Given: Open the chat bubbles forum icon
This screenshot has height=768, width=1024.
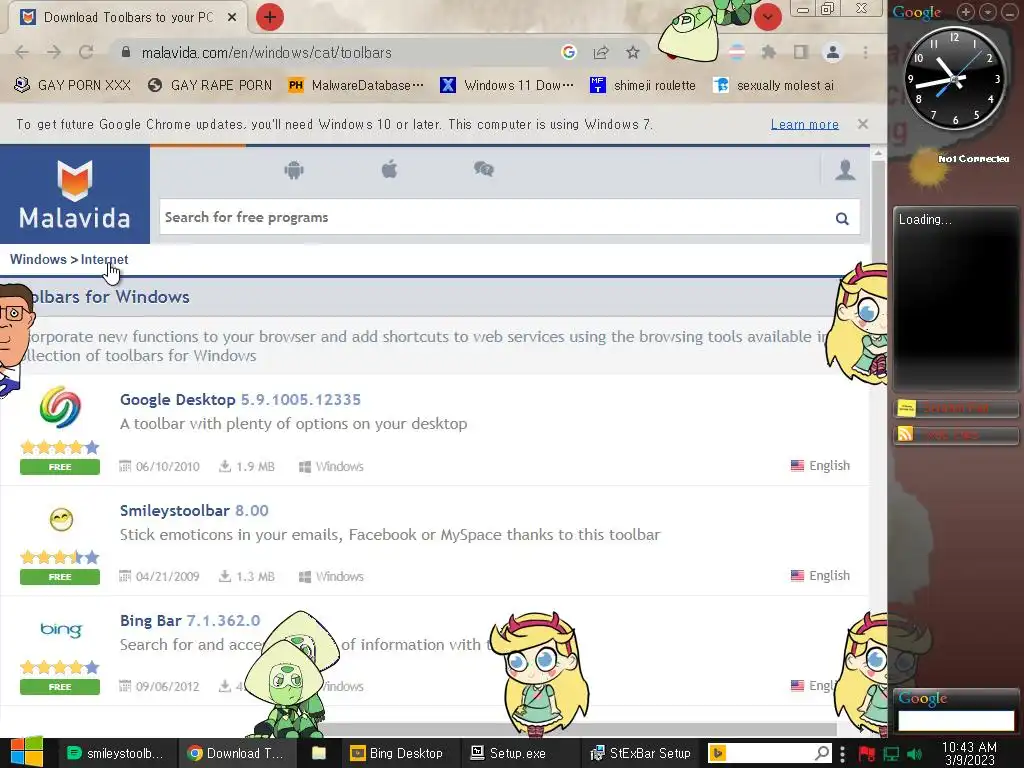Looking at the screenshot, I should (x=484, y=170).
